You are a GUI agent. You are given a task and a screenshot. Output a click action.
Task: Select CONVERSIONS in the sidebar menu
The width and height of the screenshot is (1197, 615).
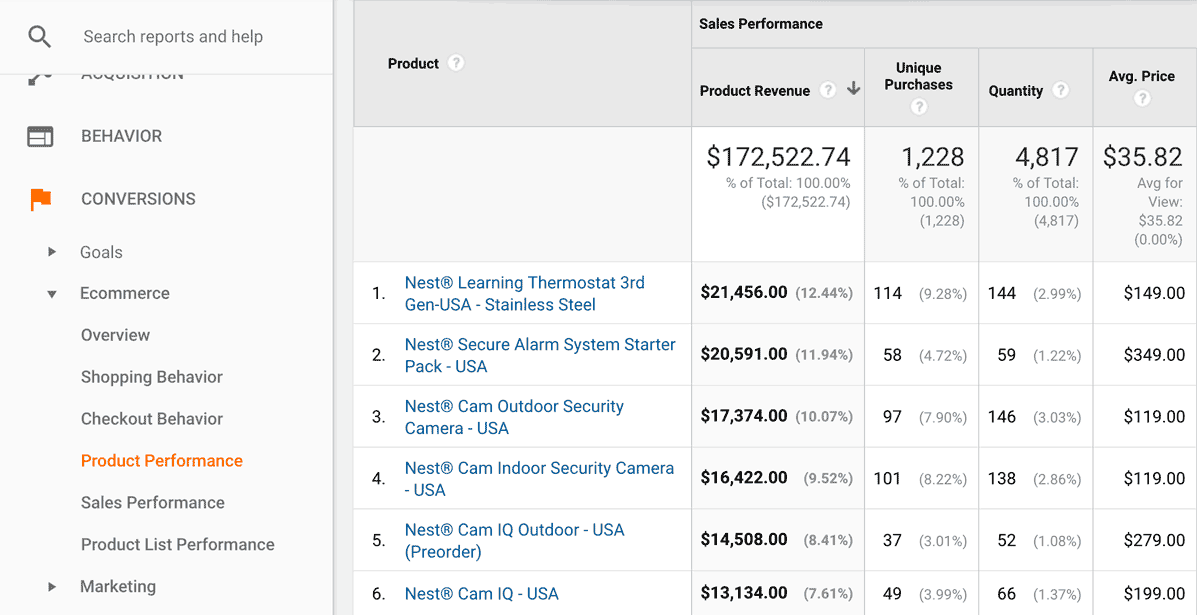[x=138, y=198]
